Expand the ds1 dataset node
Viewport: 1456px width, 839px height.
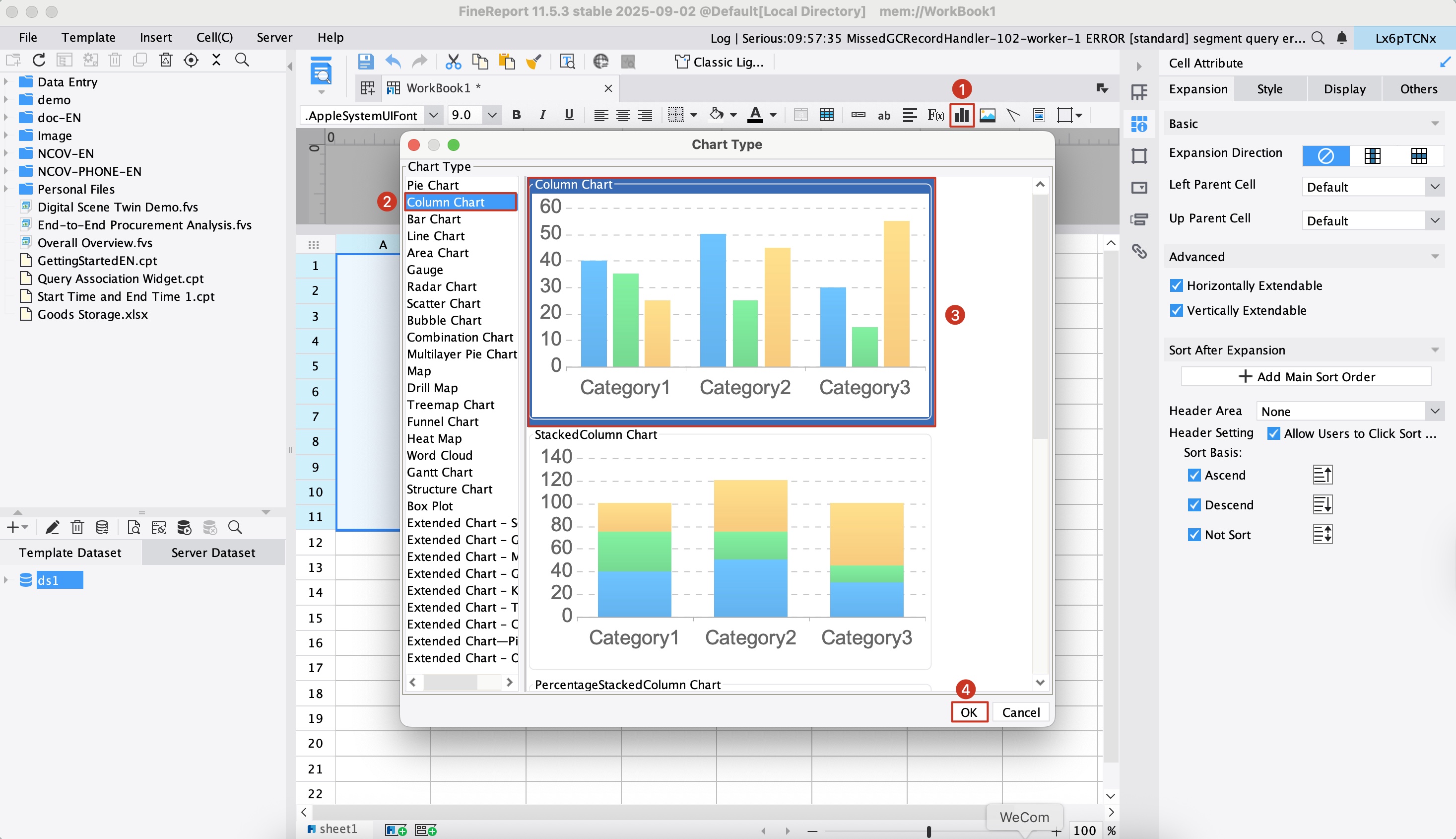click(x=6, y=580)
